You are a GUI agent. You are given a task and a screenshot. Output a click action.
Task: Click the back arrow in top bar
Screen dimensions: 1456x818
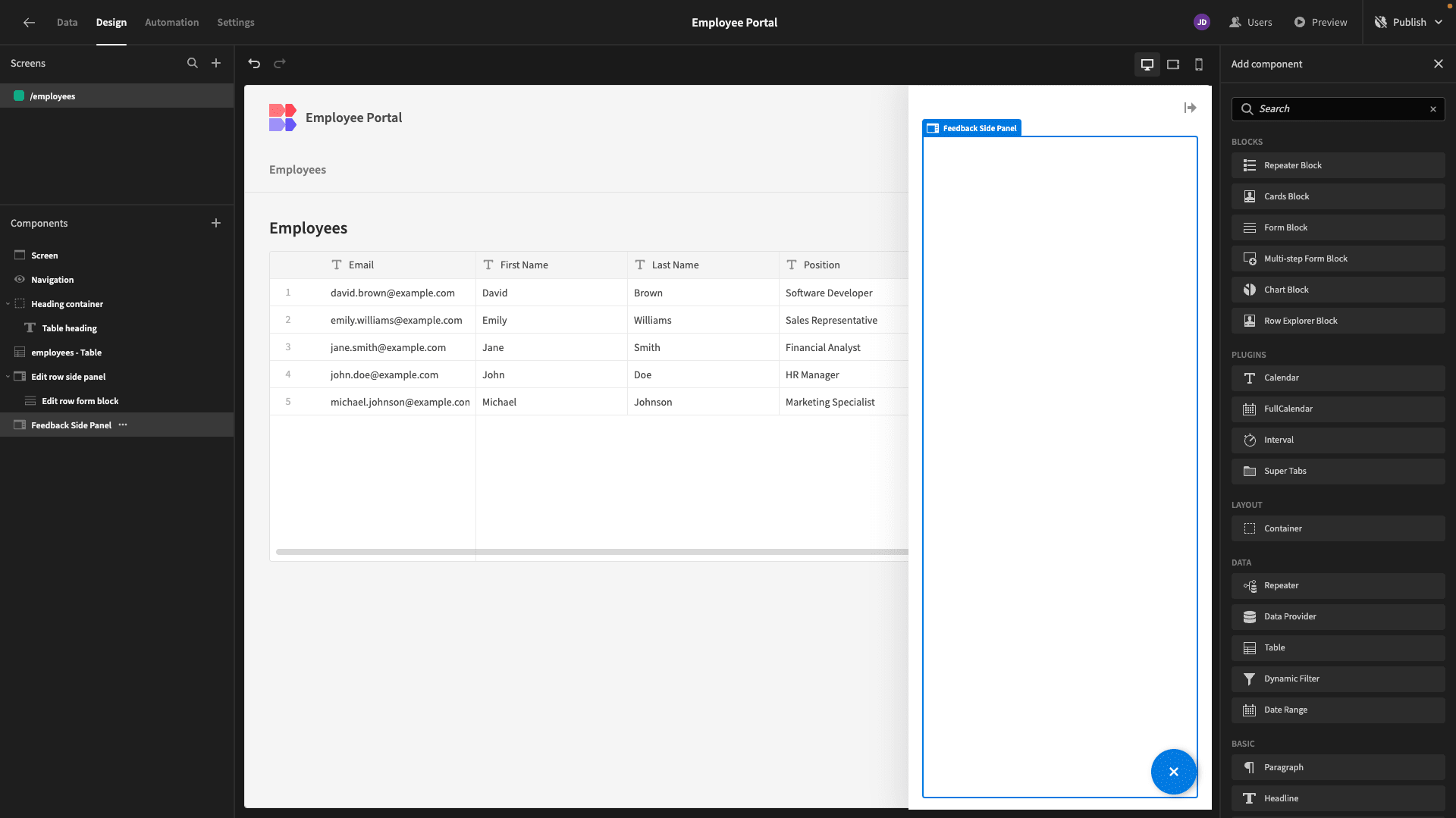[29, 22]
